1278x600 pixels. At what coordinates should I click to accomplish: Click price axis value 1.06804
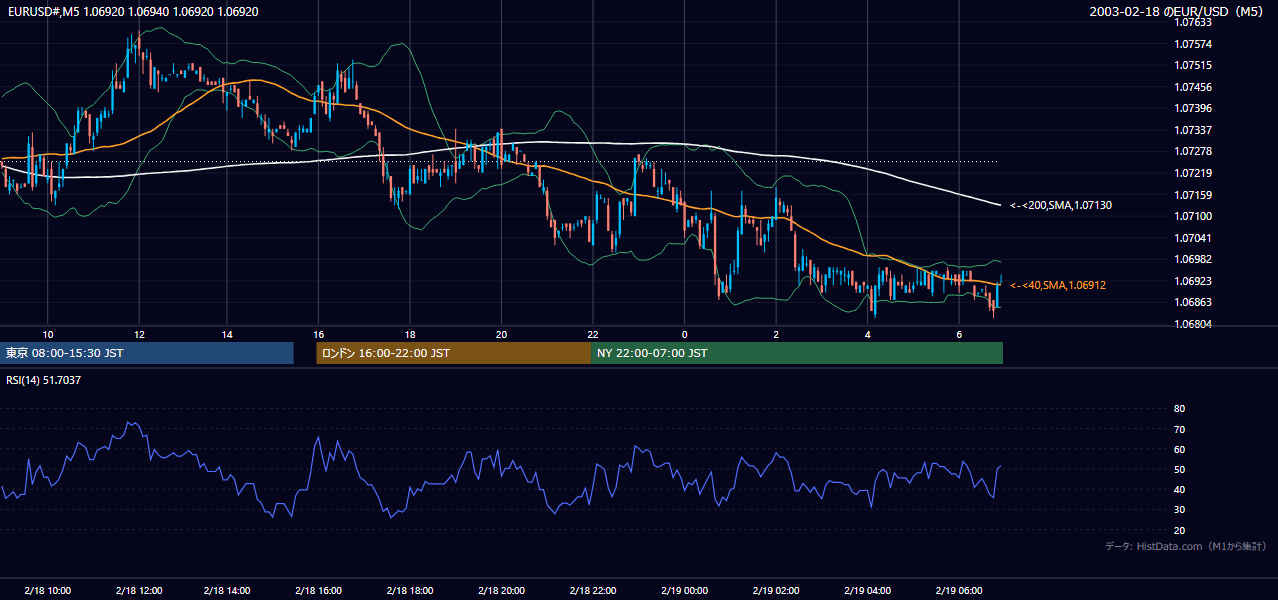click(x=1192, y=324)
